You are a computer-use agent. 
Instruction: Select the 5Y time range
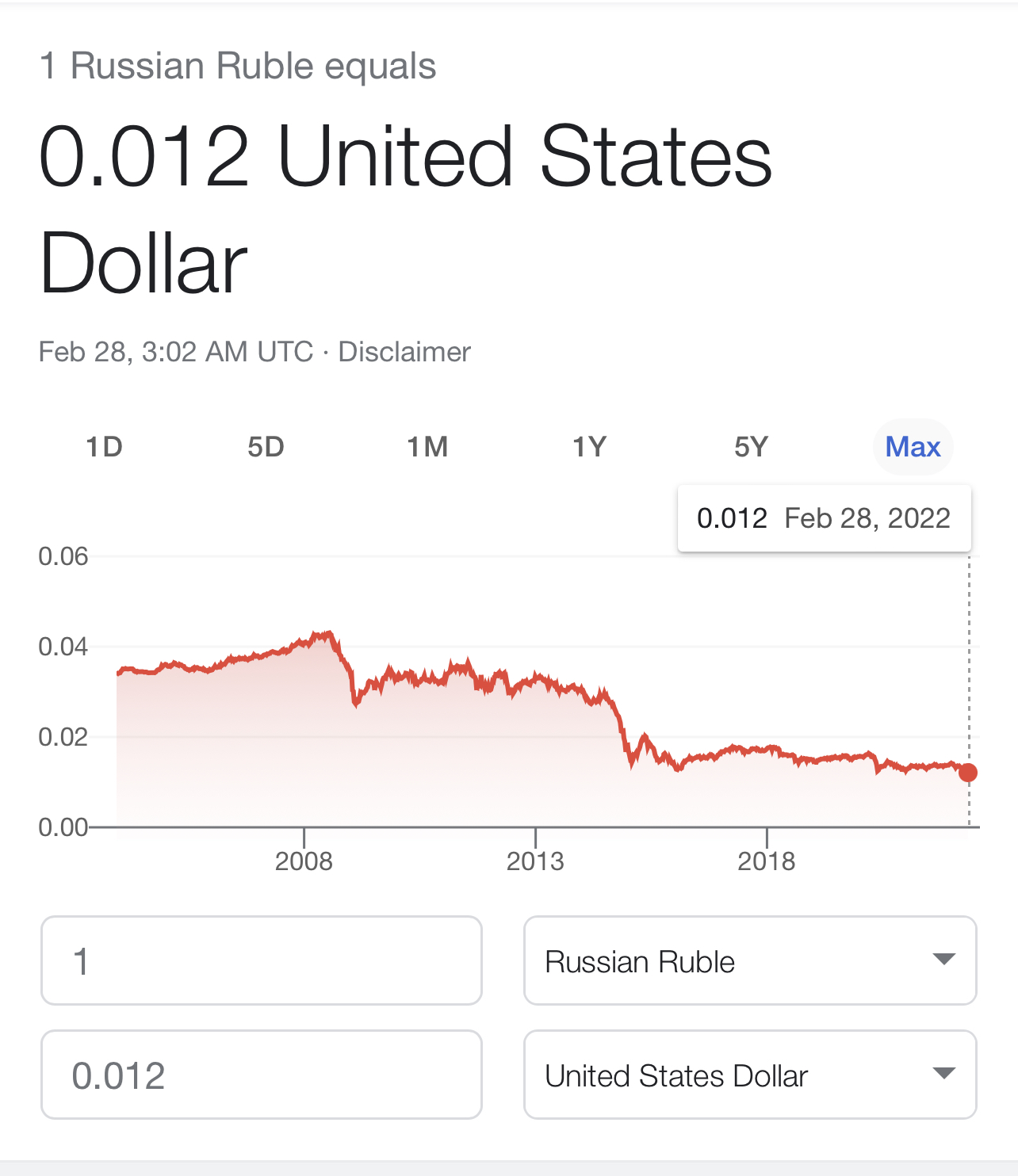click(751, 447)
